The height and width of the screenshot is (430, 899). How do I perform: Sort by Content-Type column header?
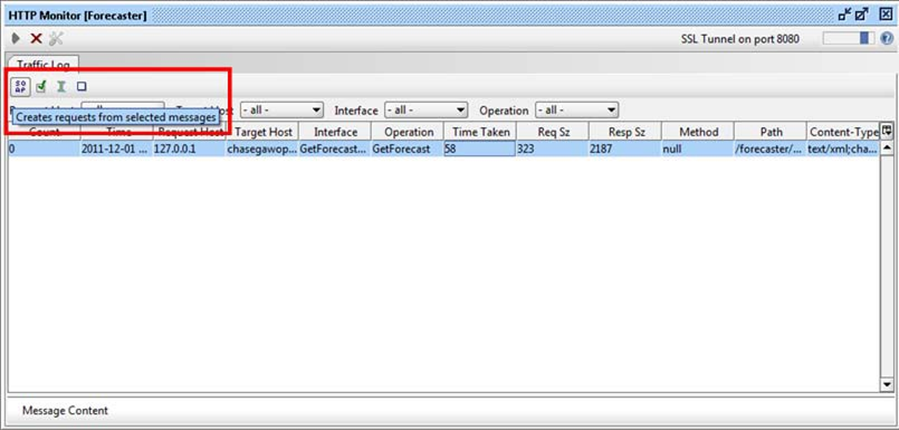tap(843, 132)
